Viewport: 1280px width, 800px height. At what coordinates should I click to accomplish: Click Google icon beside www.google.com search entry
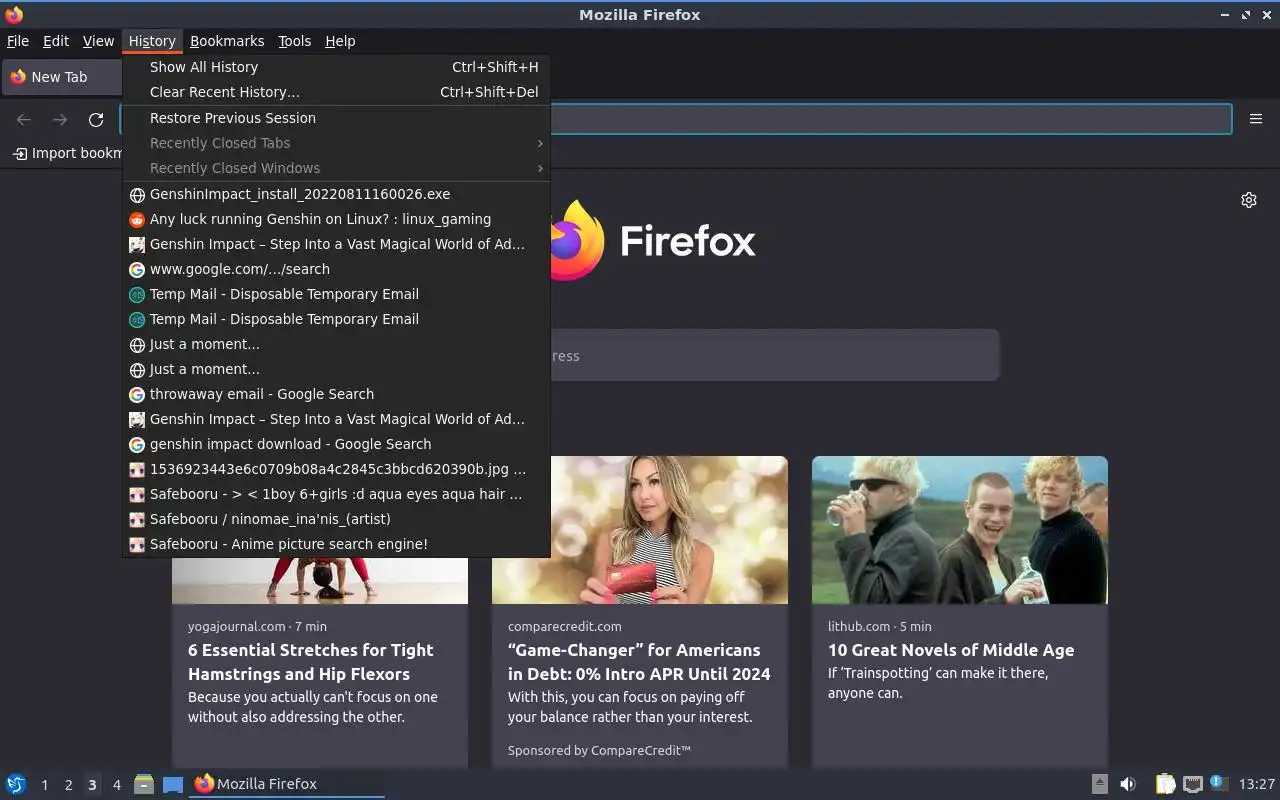pos(138,269)
